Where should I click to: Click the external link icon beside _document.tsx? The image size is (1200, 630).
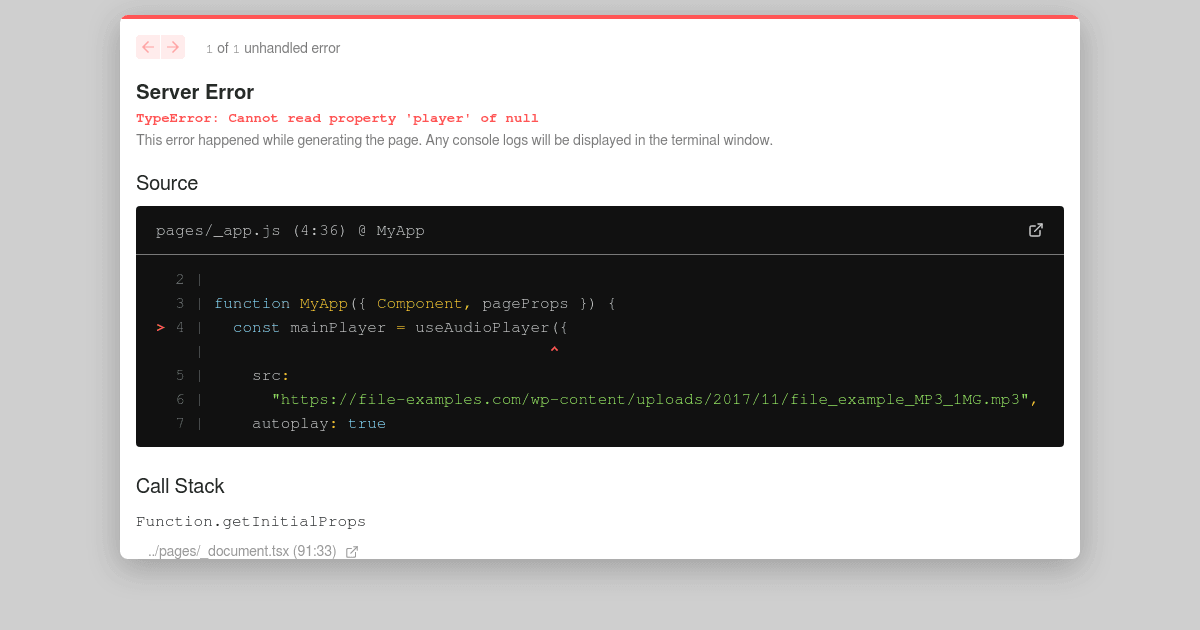coord(351,550)
